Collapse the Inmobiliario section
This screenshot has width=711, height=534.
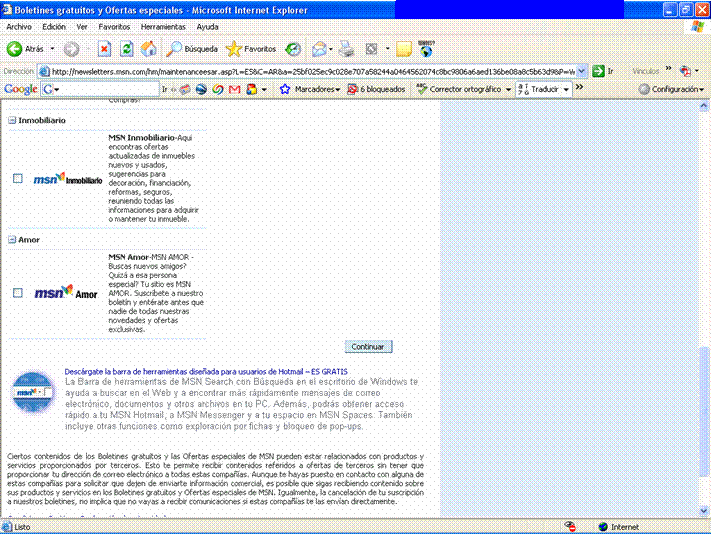12,120
